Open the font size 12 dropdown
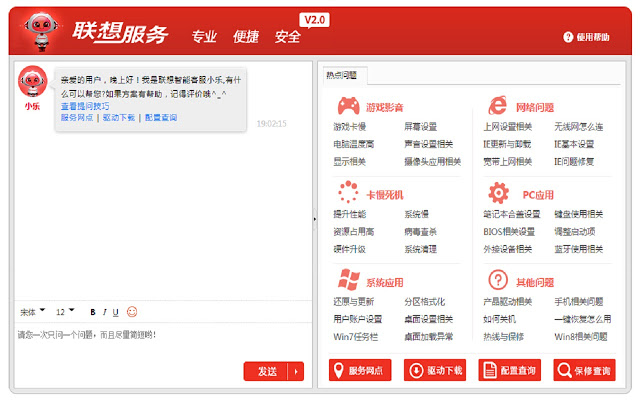The image size is (640, 400). [x=65, y=312]
